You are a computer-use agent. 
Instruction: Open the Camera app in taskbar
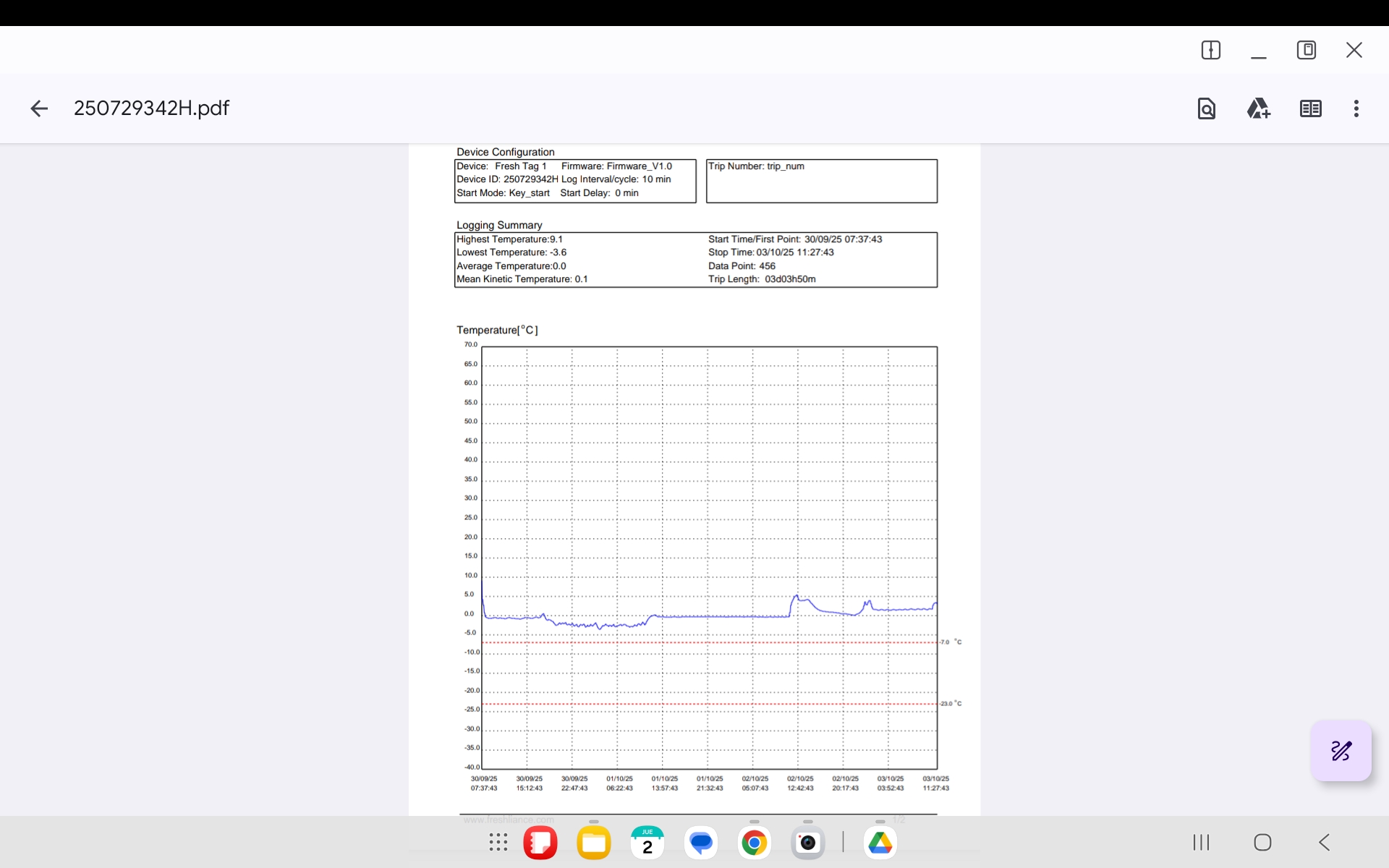[807, 843]
